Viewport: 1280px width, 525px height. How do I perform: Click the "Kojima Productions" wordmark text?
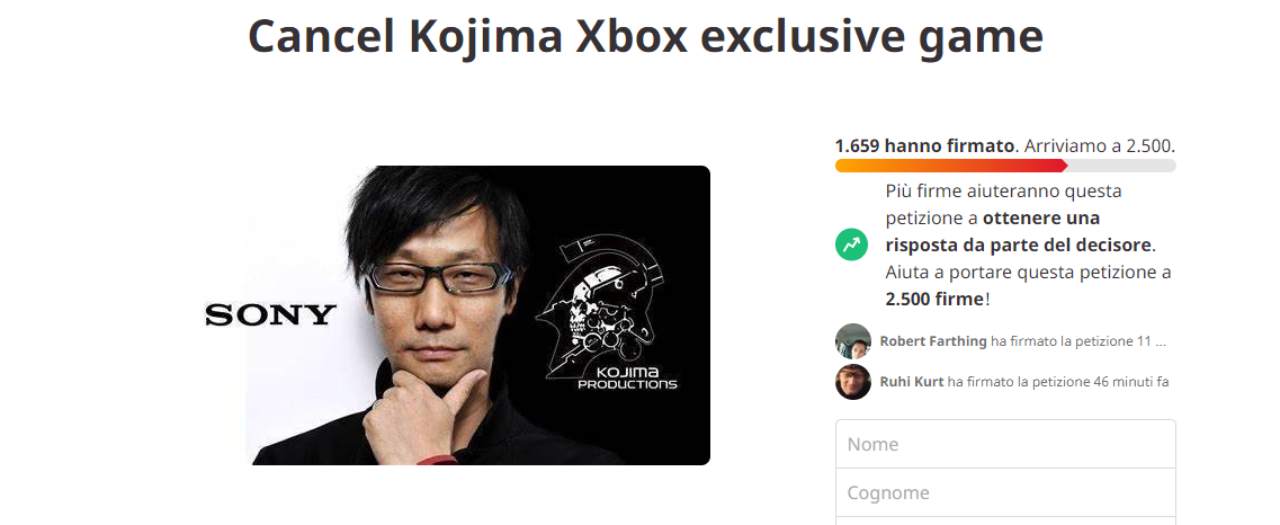(x=627, y=378)
